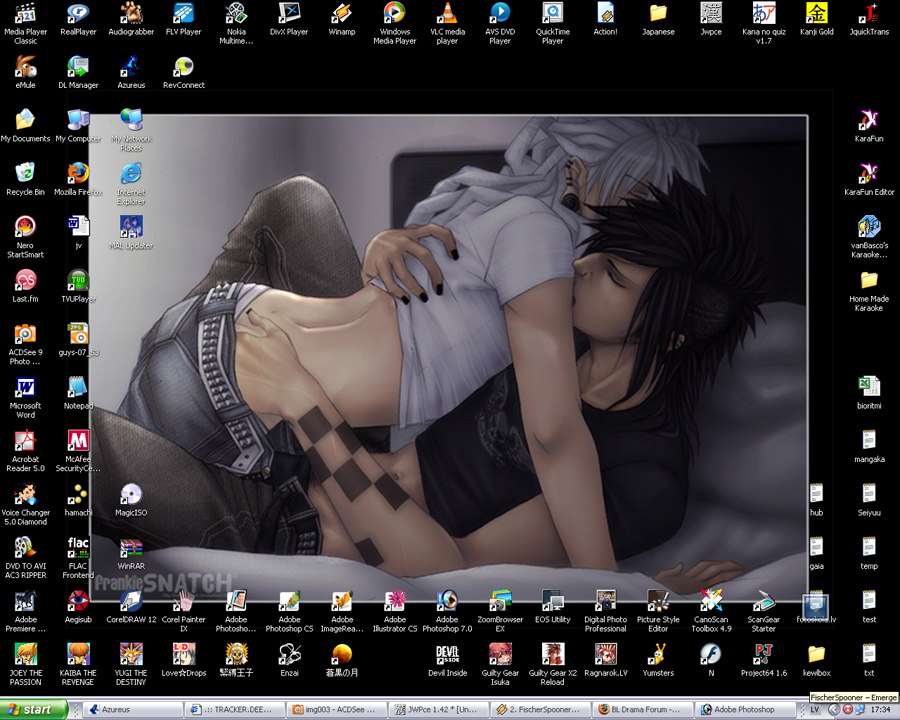Screen dimensions: 900x720
Task: Launch JOEY THE PASSION game icon
Action: point(25,664)
